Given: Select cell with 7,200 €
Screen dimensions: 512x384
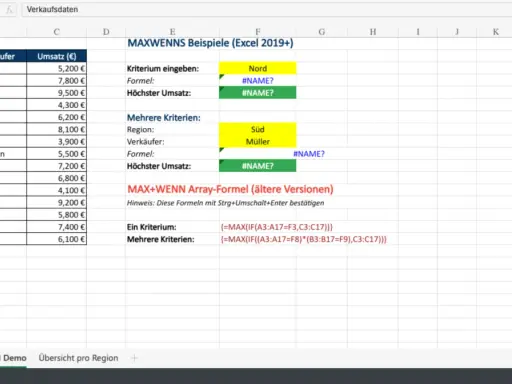Looking at the screenshot, I should coord(57,166).
